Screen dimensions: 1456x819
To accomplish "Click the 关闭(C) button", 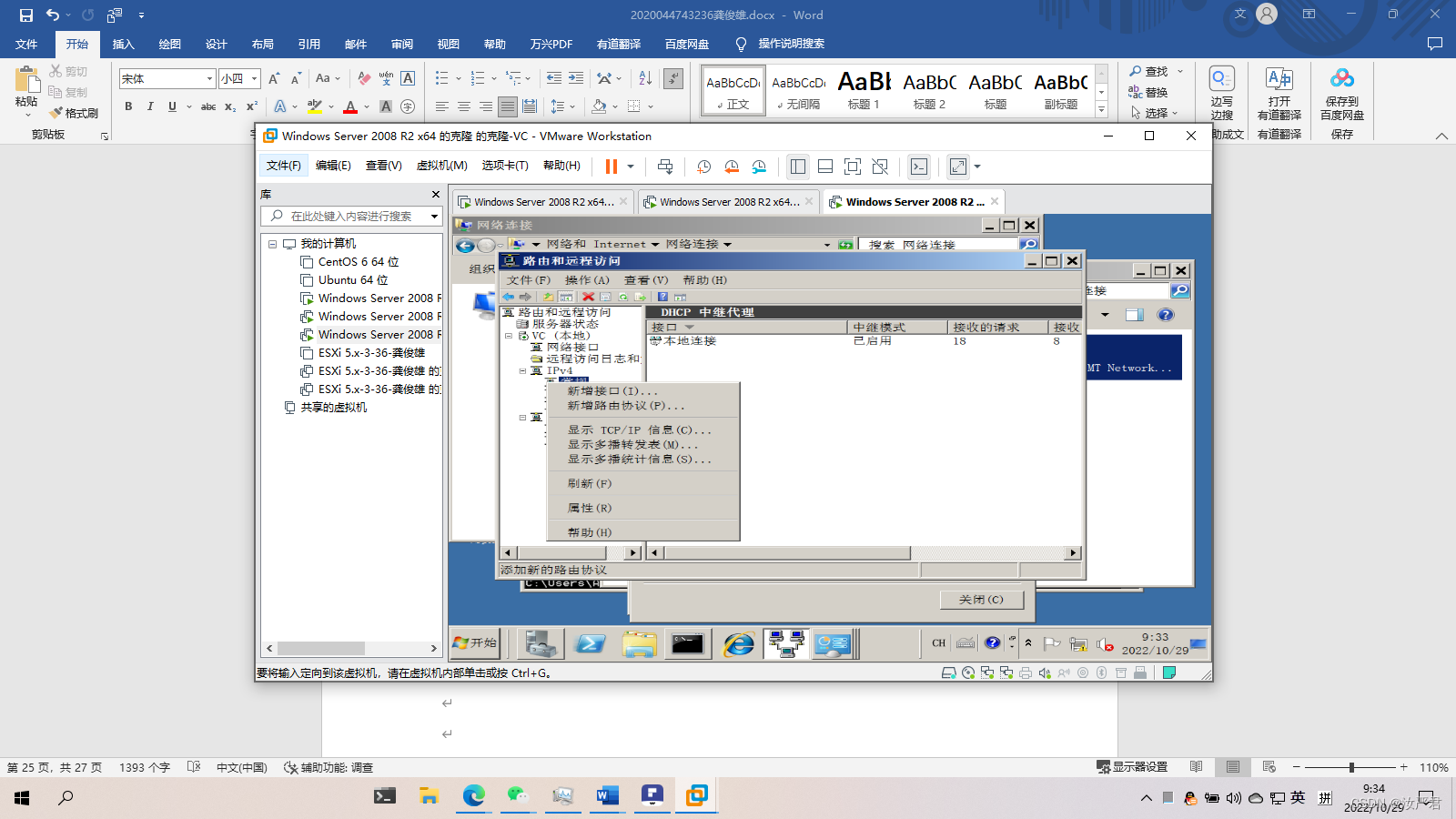I will (981, 600).
